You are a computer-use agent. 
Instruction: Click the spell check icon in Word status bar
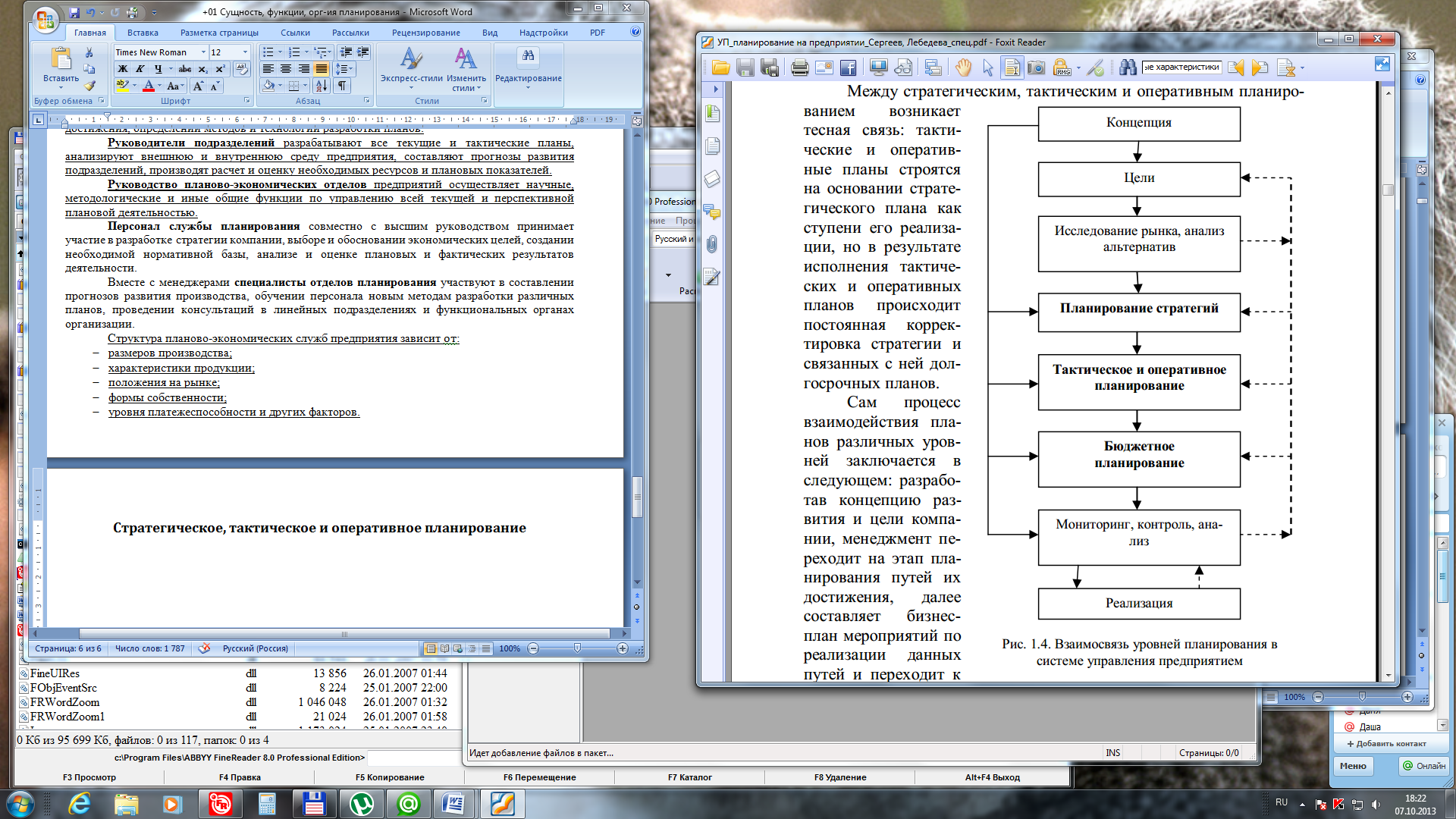tap(204, 648)
